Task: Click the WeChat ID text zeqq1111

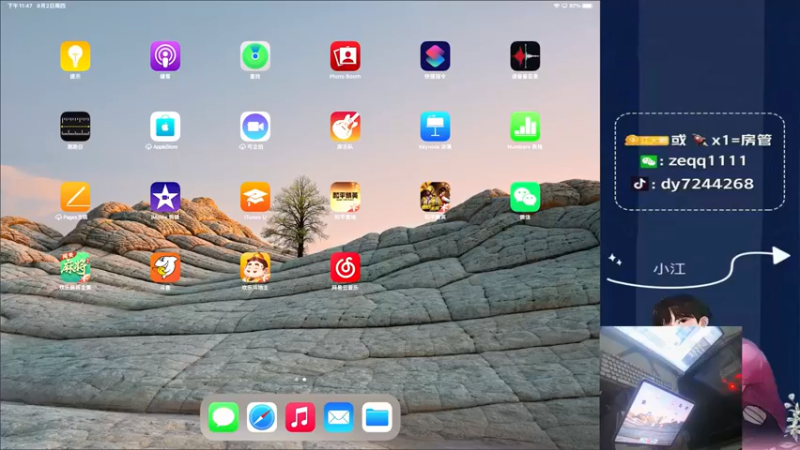Action: [x=707, y=161]
